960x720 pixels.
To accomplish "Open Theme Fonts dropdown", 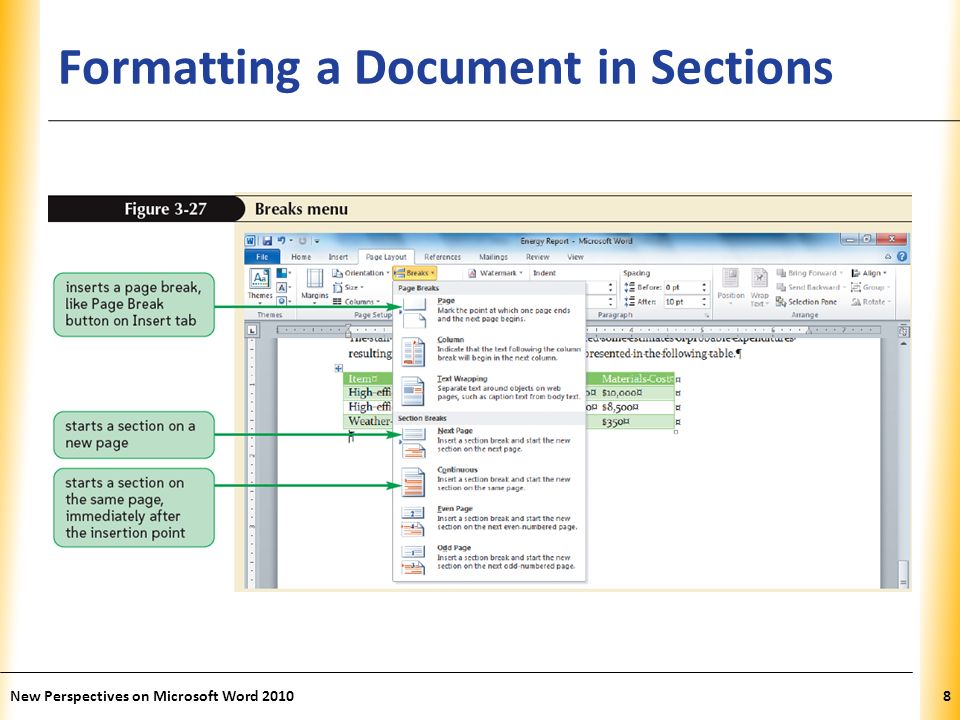I will pyautogui.click(x=283, y=287).
